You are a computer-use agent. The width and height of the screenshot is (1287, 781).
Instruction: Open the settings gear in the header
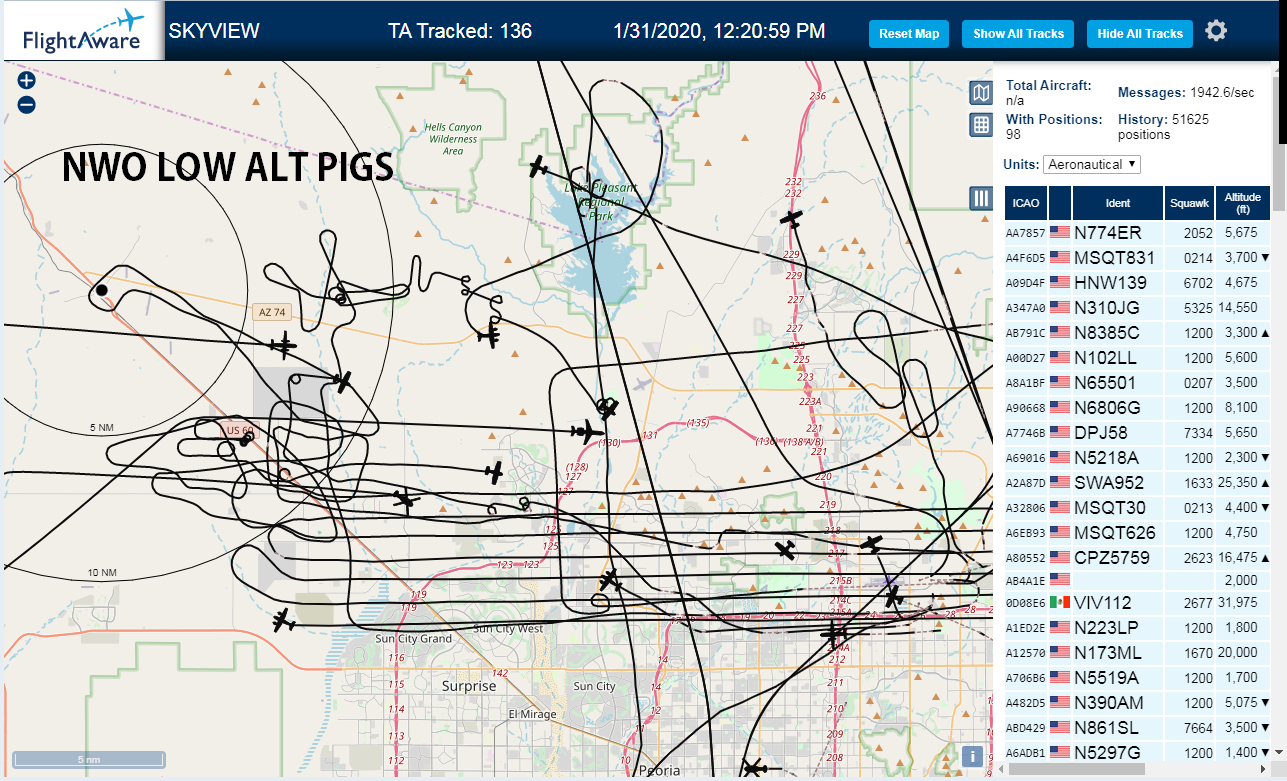[x=1216, y=31]
